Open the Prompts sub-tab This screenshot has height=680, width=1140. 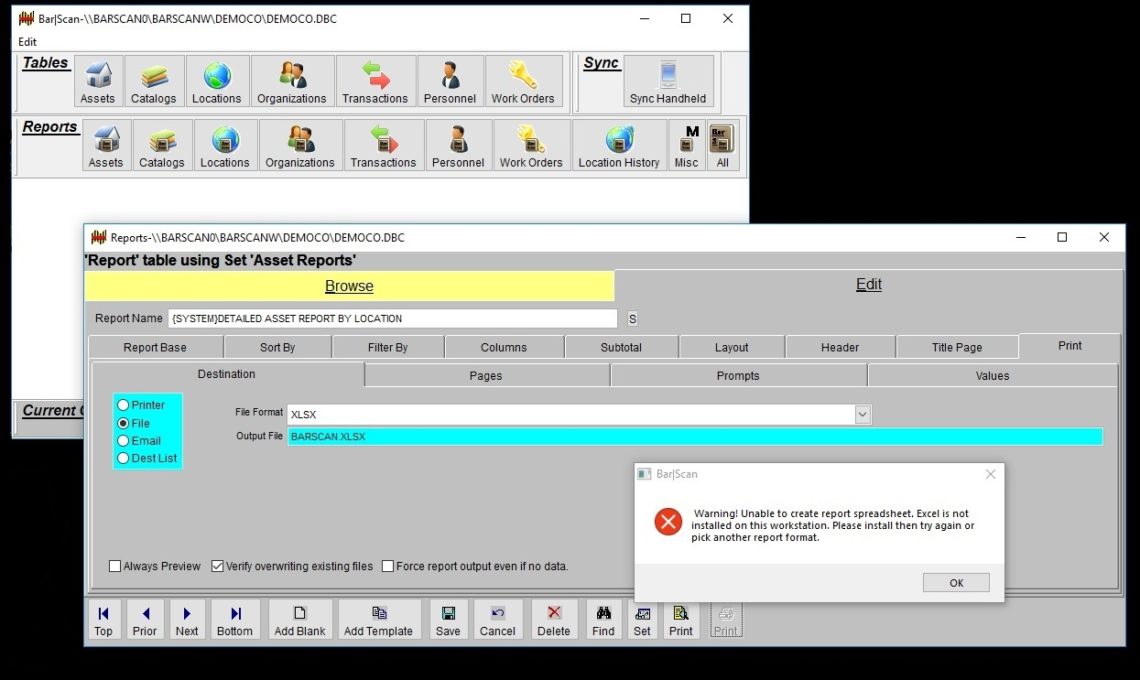click(x=738, y=375)
